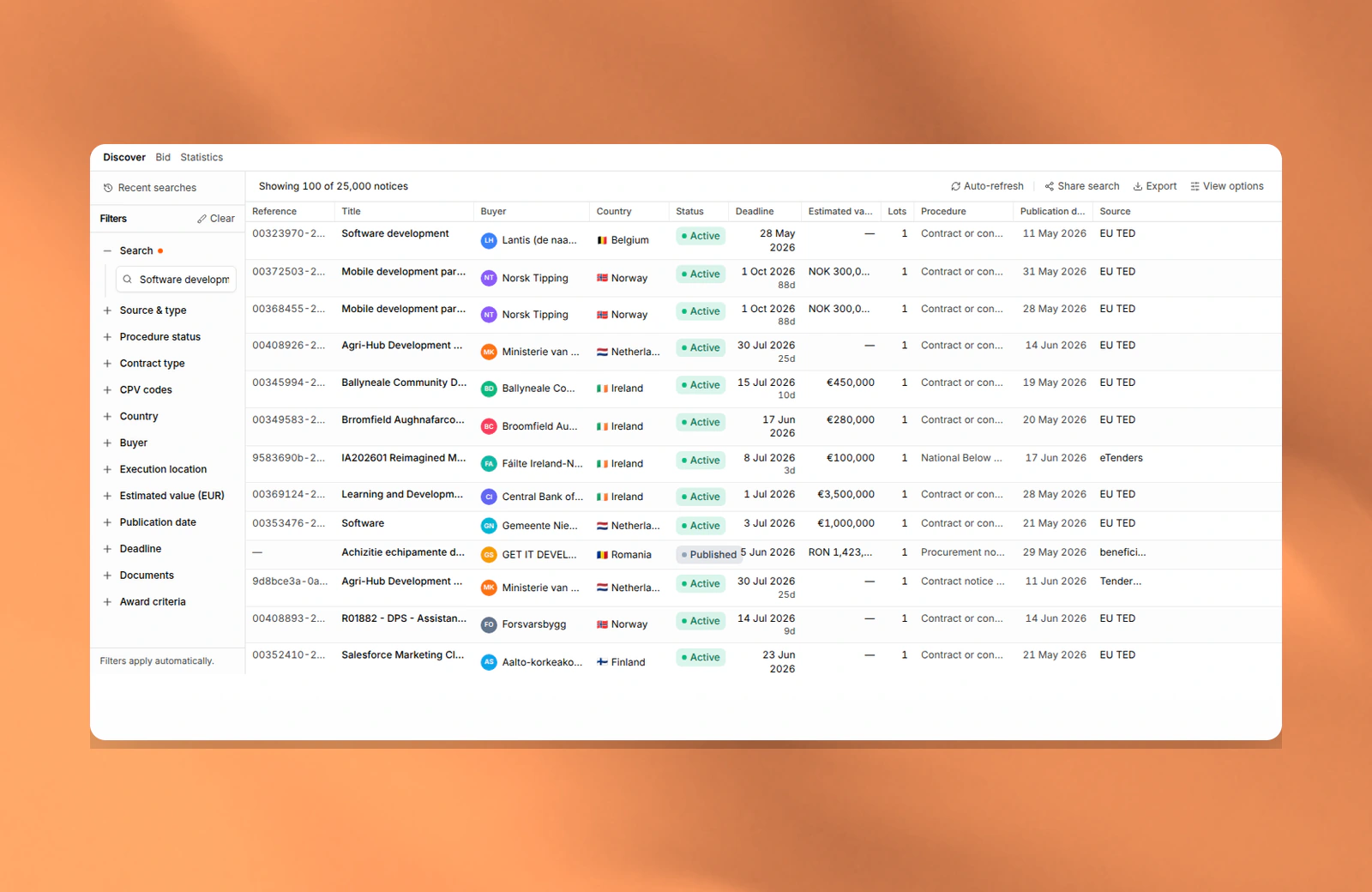
Task: Click the Auto-refresh circular arrows icon
Action: point(955,186)
